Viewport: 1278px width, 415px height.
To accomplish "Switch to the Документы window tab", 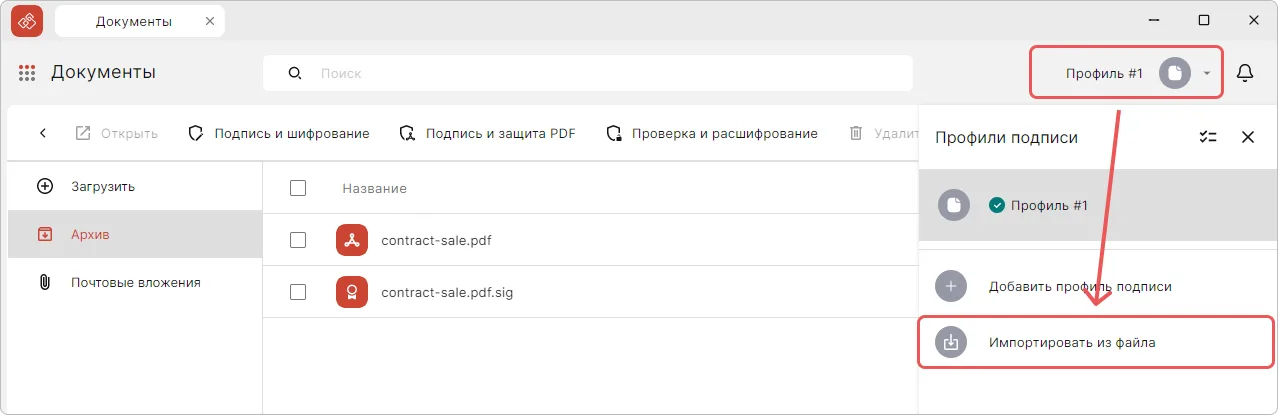I will click(x=140, y=21).
